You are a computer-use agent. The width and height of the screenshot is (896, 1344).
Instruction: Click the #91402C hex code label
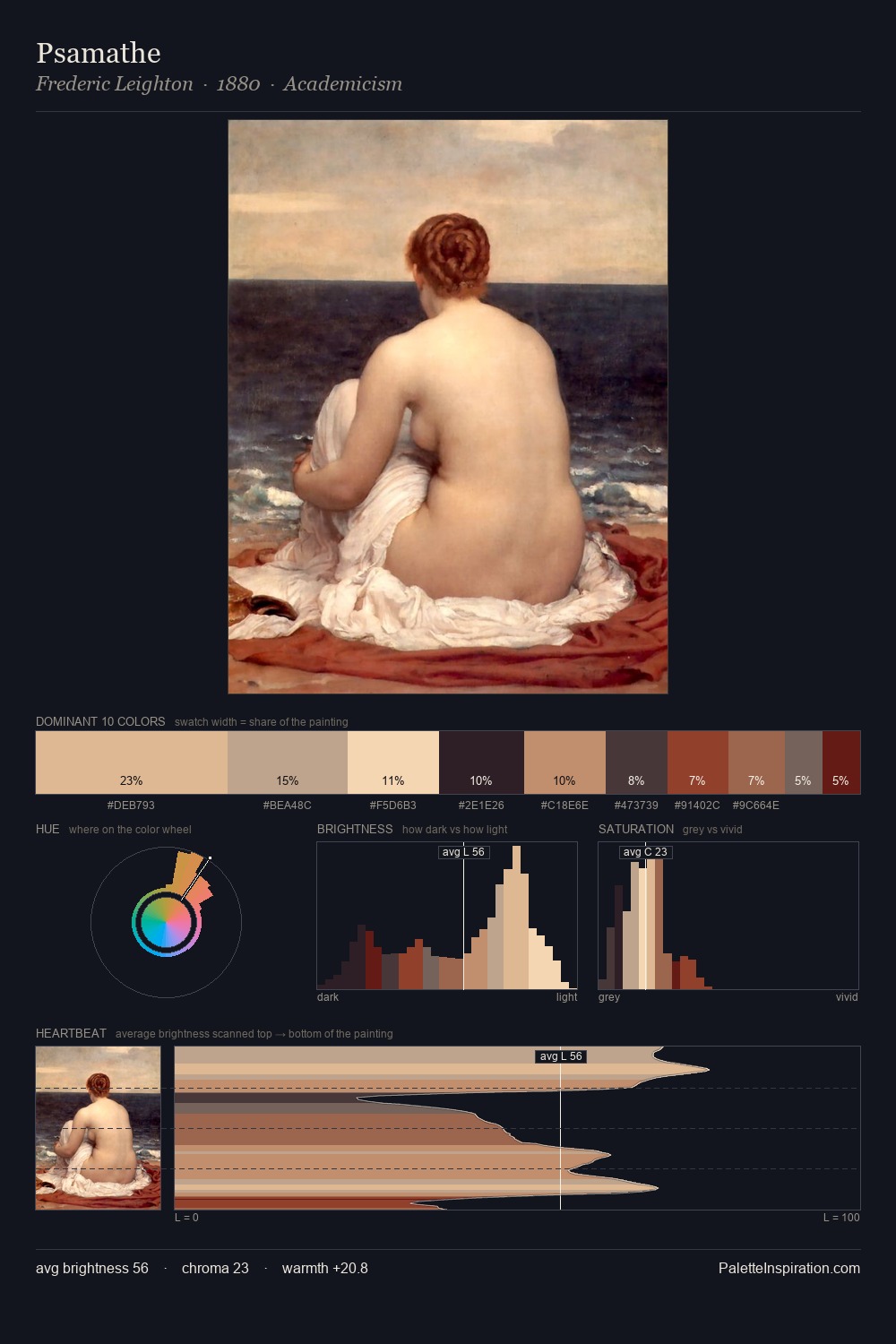[697, 806]
